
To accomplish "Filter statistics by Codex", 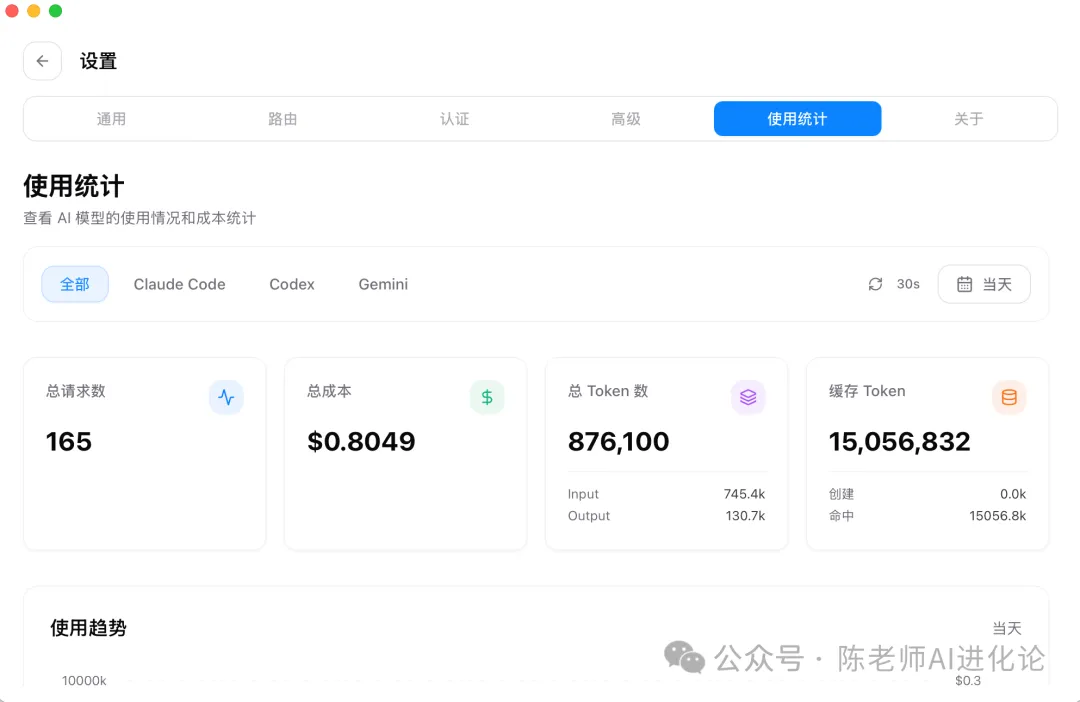I will [x=292, y=284].
